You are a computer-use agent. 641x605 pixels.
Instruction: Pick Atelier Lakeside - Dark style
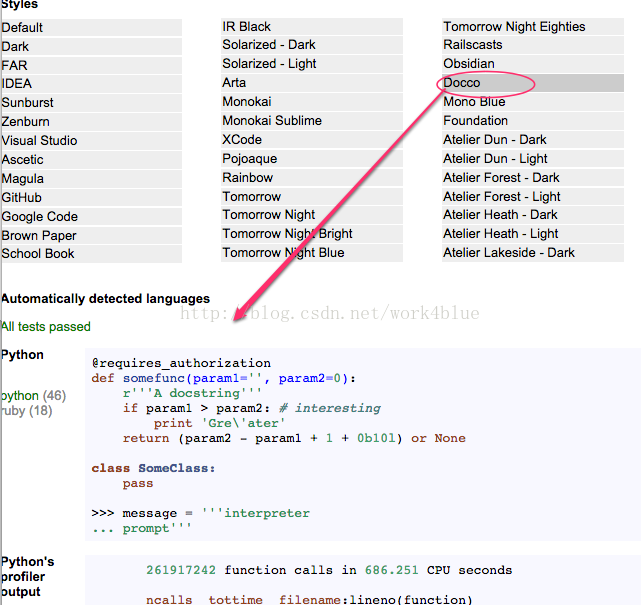coord(533,253)
